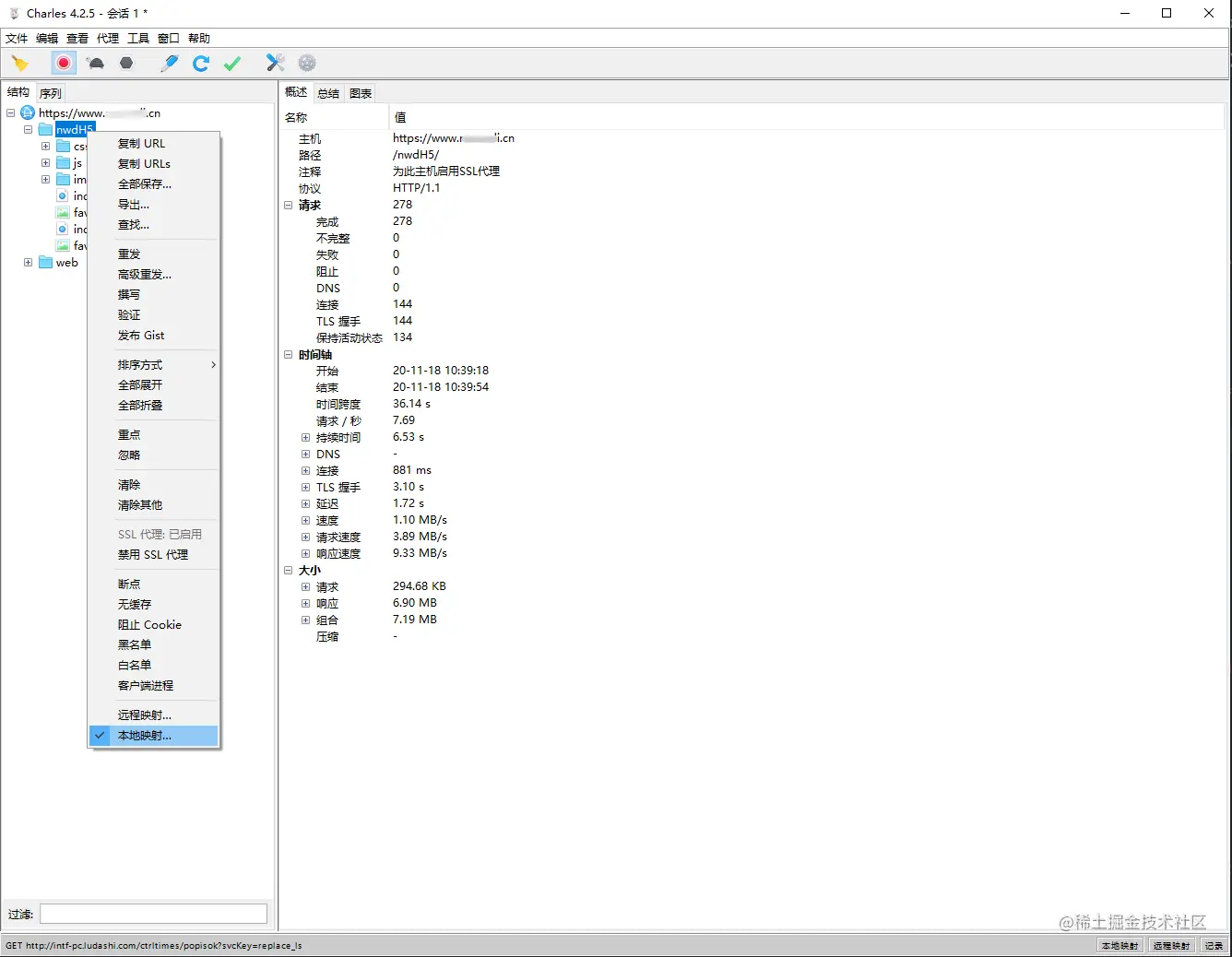This screenshot has width=1232, height=957.
Task: Open the 工具 menu in the menu bar
Action: point(138,39)
